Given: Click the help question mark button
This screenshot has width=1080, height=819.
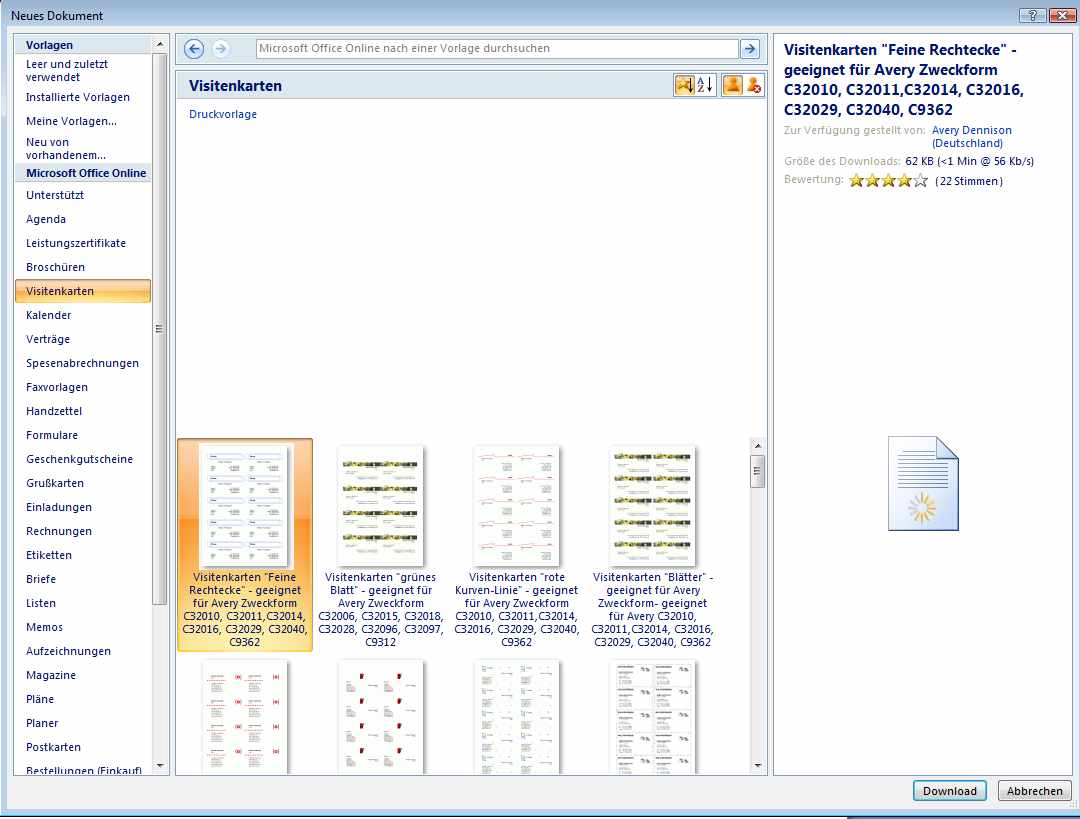Looking at the screenshot, I should coord(1032,15).
